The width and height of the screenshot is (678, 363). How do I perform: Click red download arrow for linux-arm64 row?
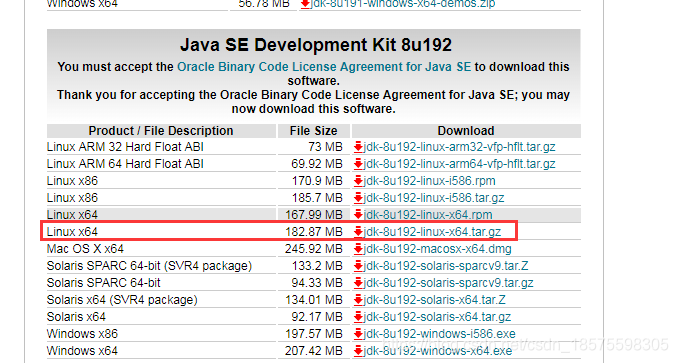[x=358, y=164]
